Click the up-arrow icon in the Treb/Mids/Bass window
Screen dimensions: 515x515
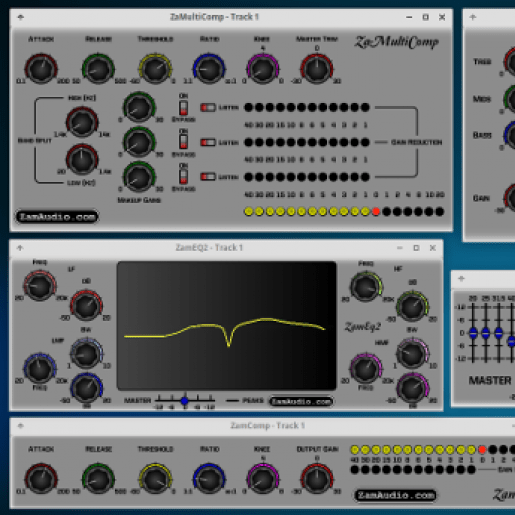pos(473,17)
